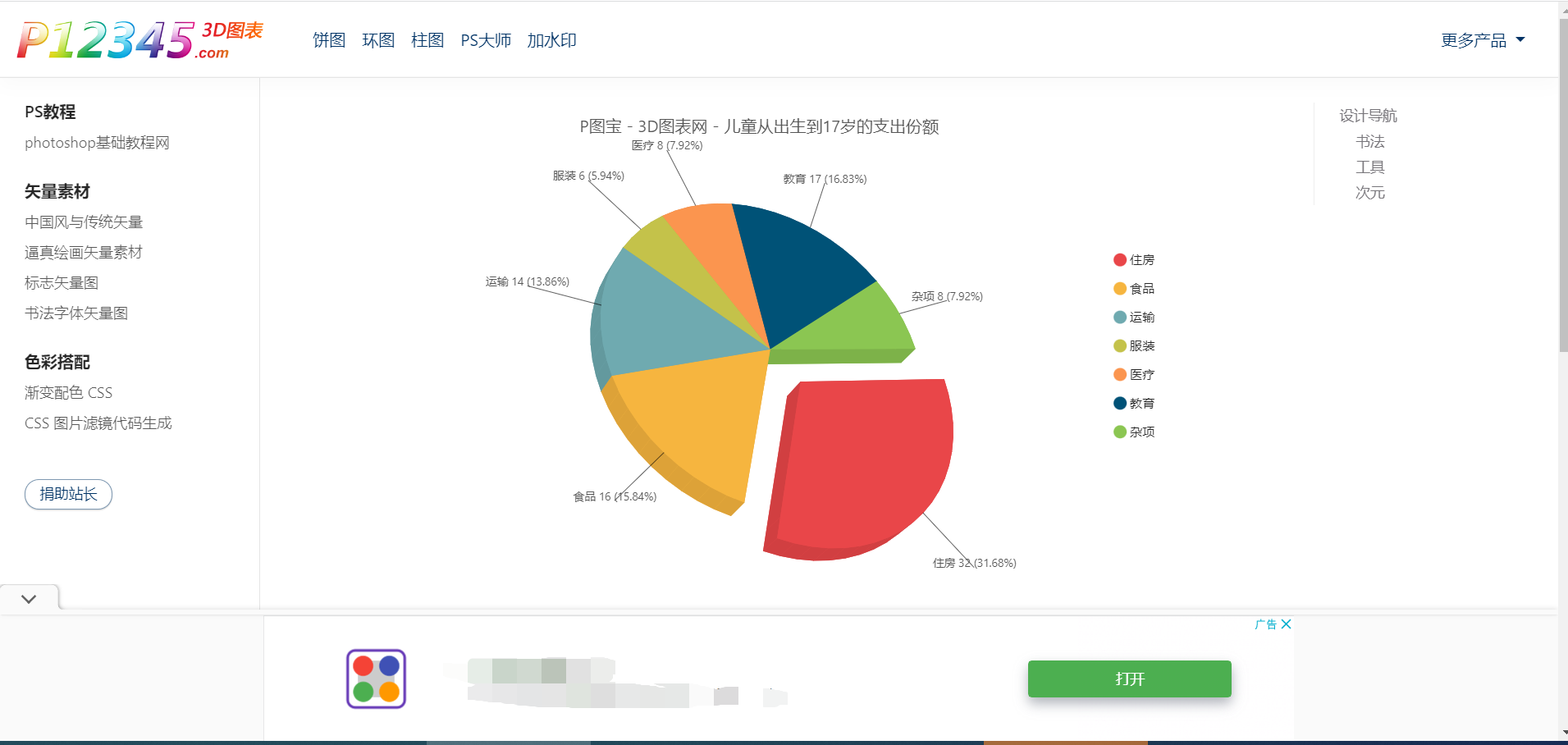Image resolution: width=1568 pixels, height=745 pixels.
Task: Click the 广告 ad label icon
Action: 1265,624
